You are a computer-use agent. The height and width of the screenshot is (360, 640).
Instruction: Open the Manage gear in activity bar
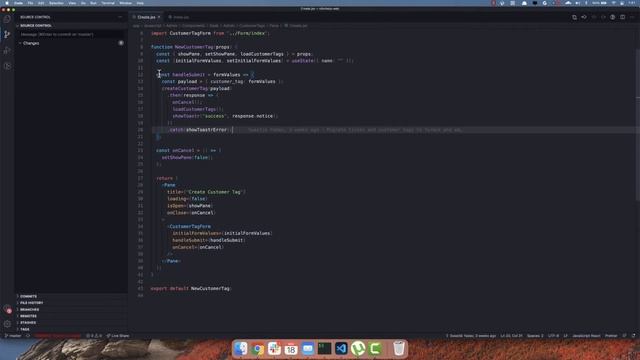point(7,324)
